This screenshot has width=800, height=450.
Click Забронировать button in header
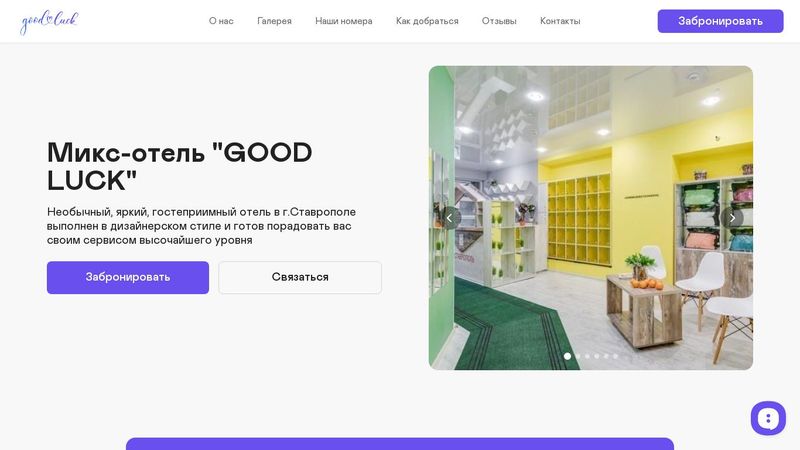click(720, 21)
